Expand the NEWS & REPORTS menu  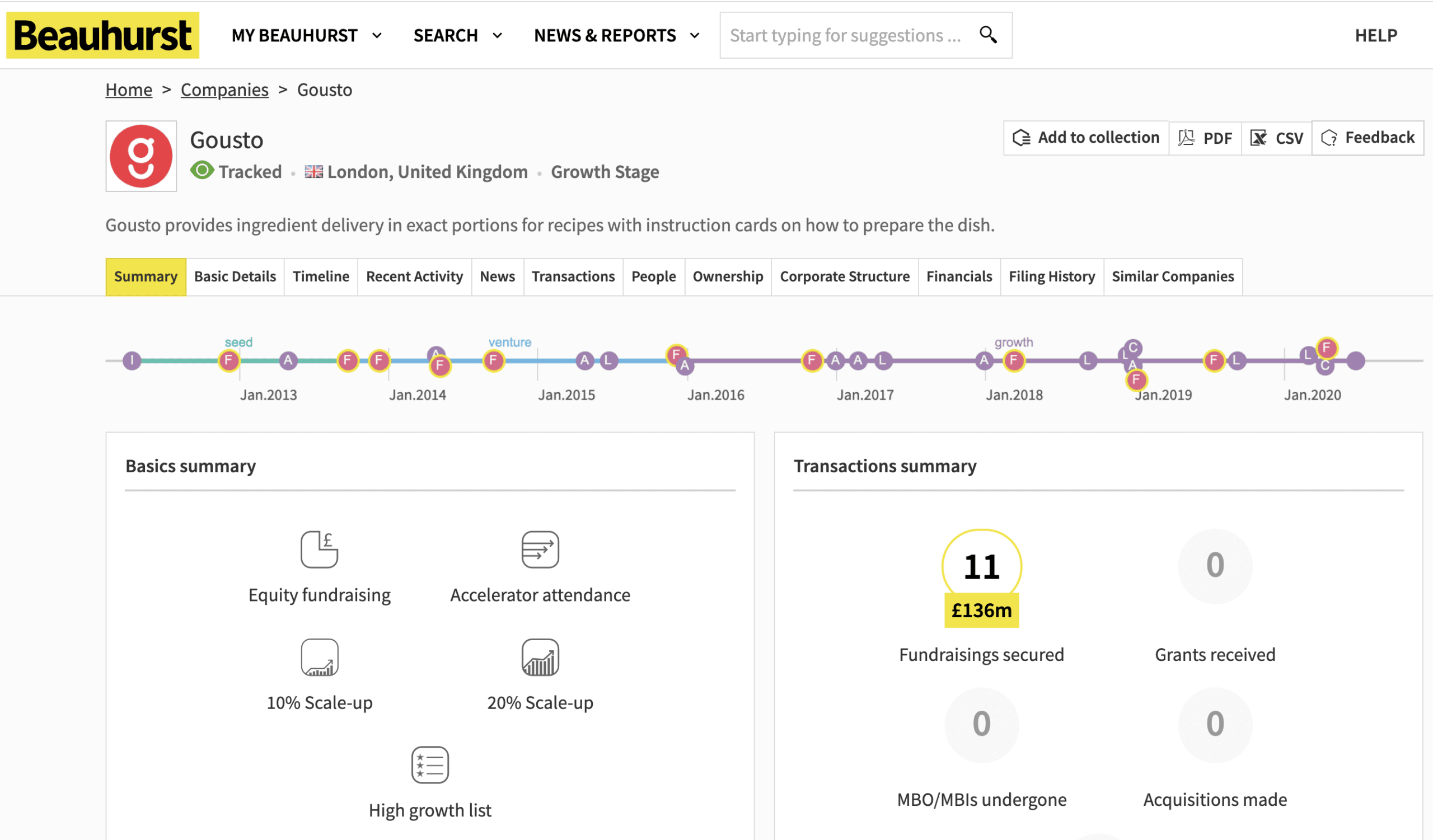coord(616,35)
